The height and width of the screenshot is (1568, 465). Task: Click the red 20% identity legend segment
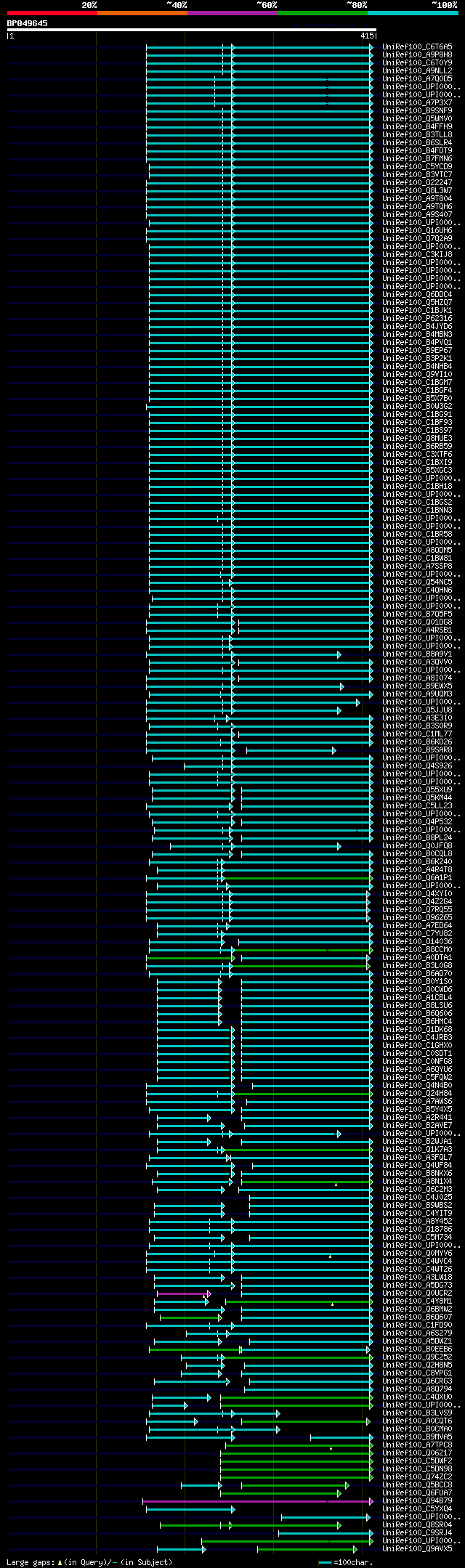coord(52,13)
